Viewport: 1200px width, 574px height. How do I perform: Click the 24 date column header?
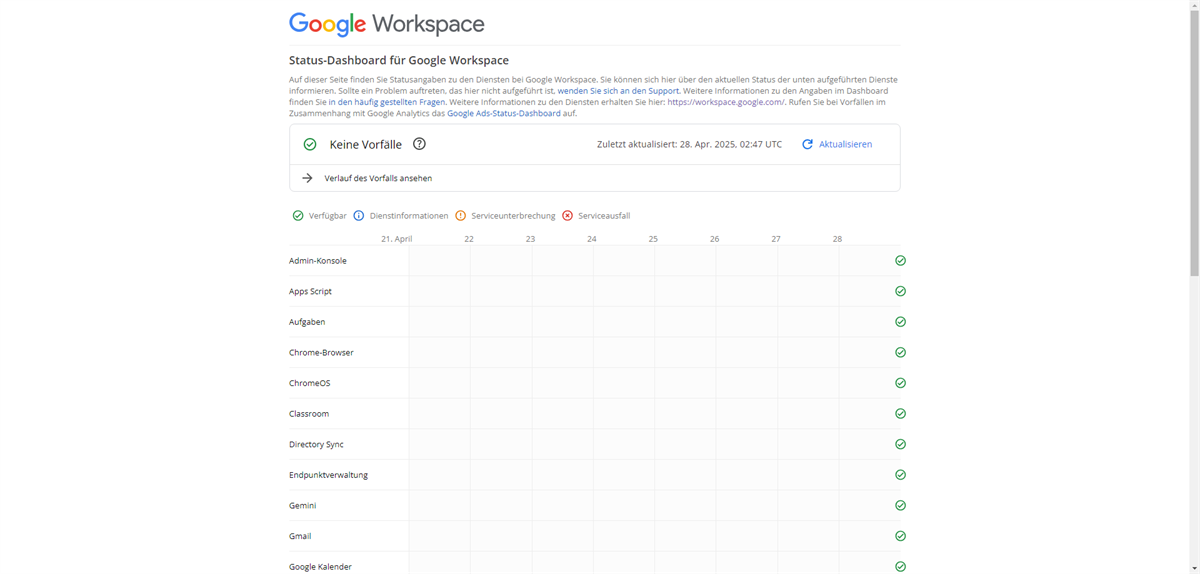tap(592, 239)
